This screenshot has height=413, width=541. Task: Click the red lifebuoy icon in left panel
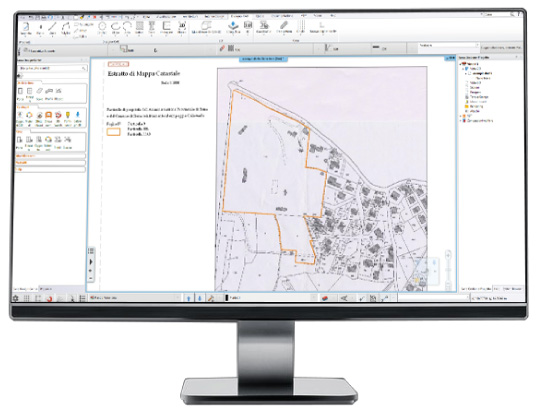point(58,115)
